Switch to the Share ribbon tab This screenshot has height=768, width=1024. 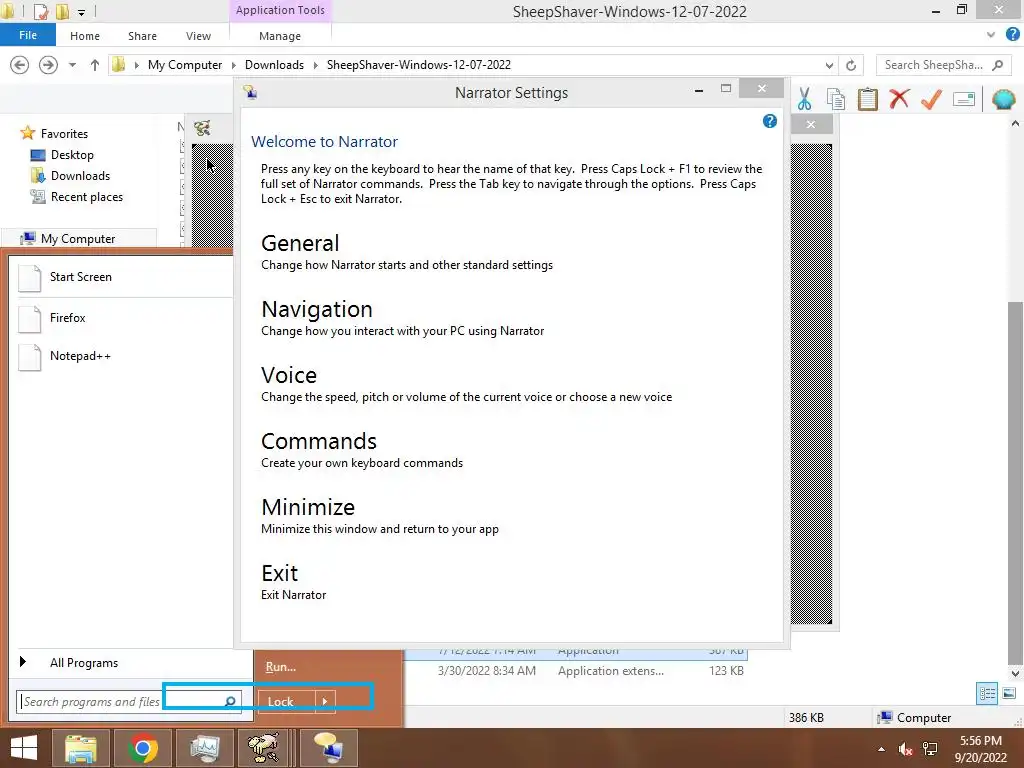coord(142,36)
